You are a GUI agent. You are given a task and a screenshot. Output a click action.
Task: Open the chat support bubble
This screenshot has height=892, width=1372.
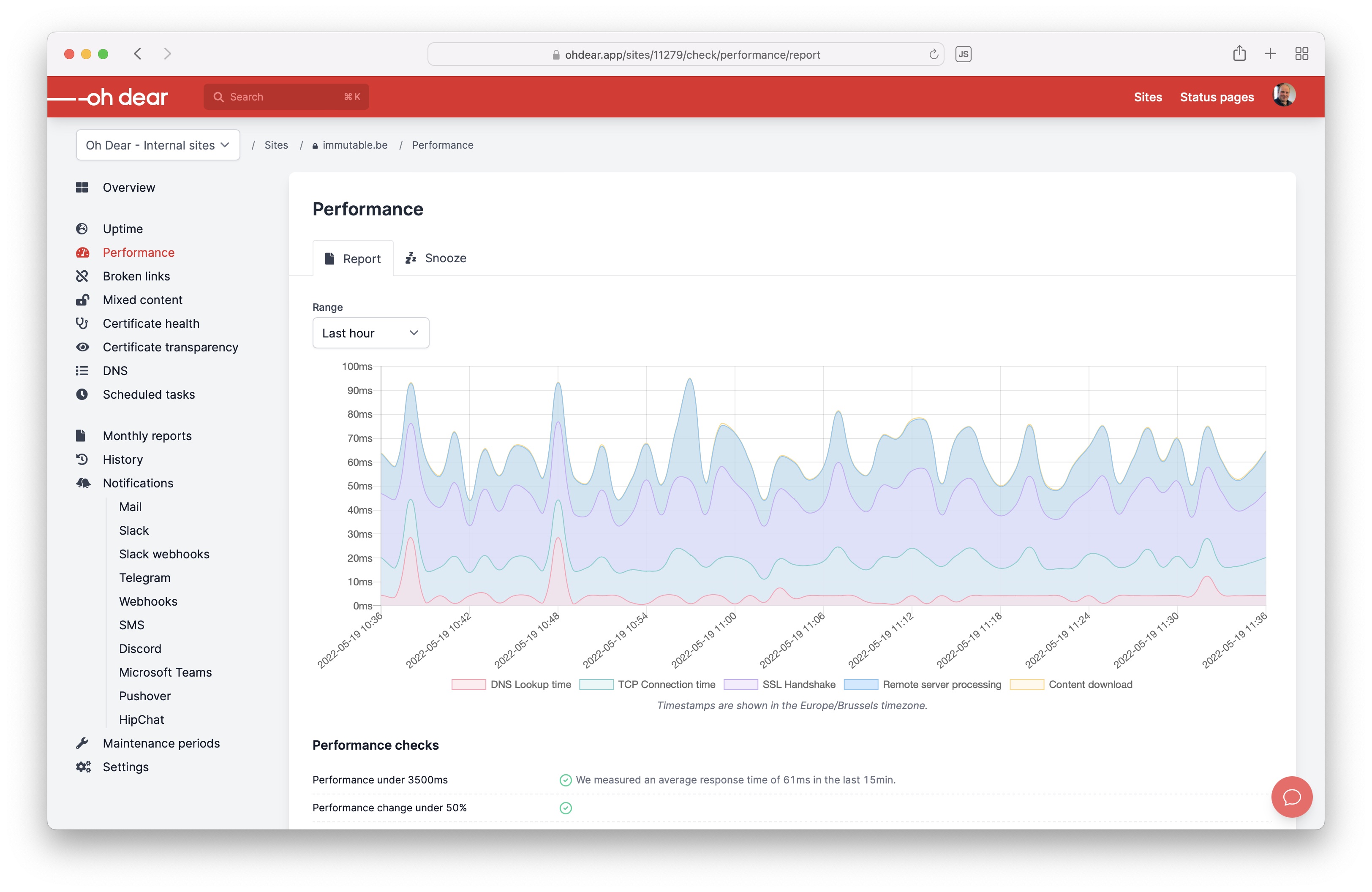(x=1292, y=797)
